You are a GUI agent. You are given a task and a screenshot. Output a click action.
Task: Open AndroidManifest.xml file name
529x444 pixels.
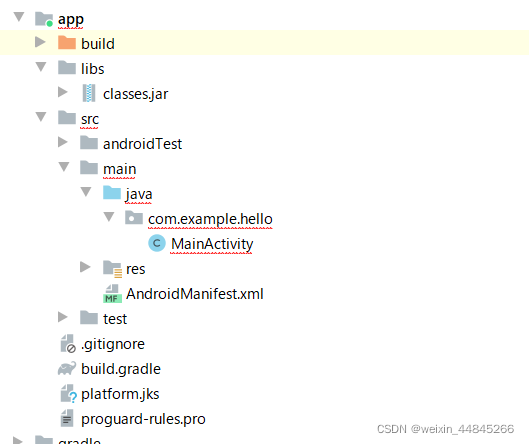(x=195, y=294)
